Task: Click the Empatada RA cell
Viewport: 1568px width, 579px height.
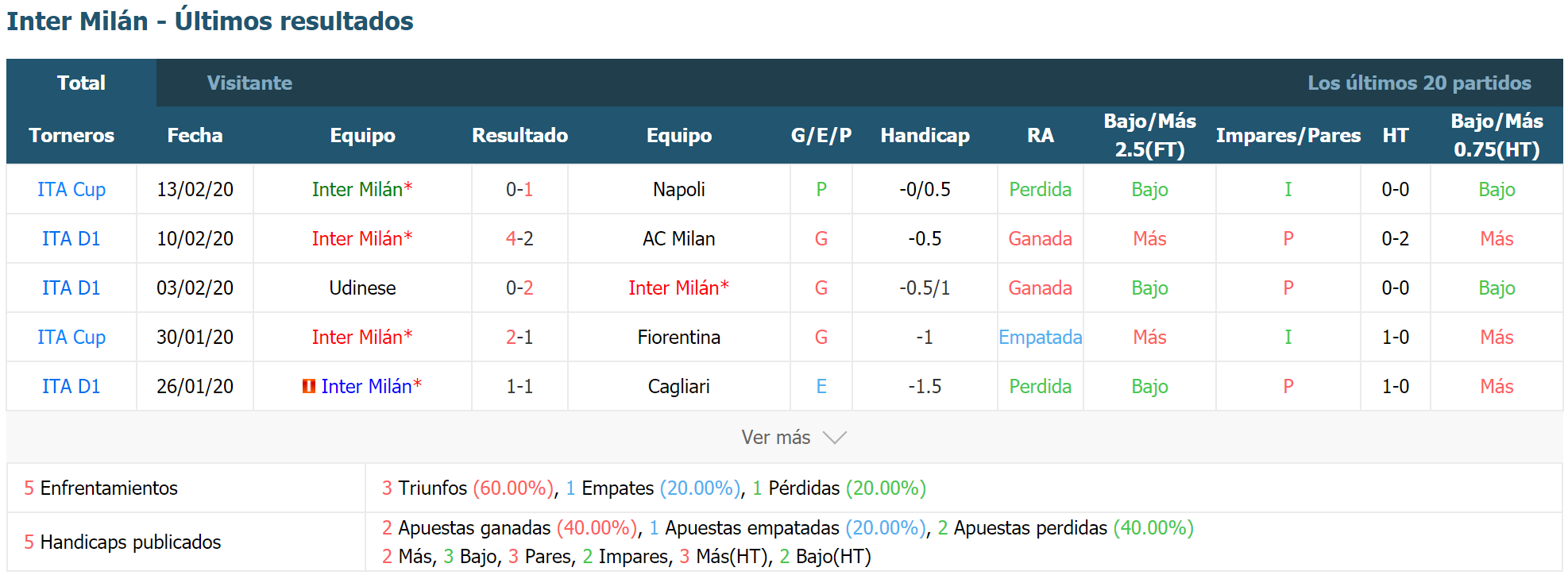Action: 1040,337
